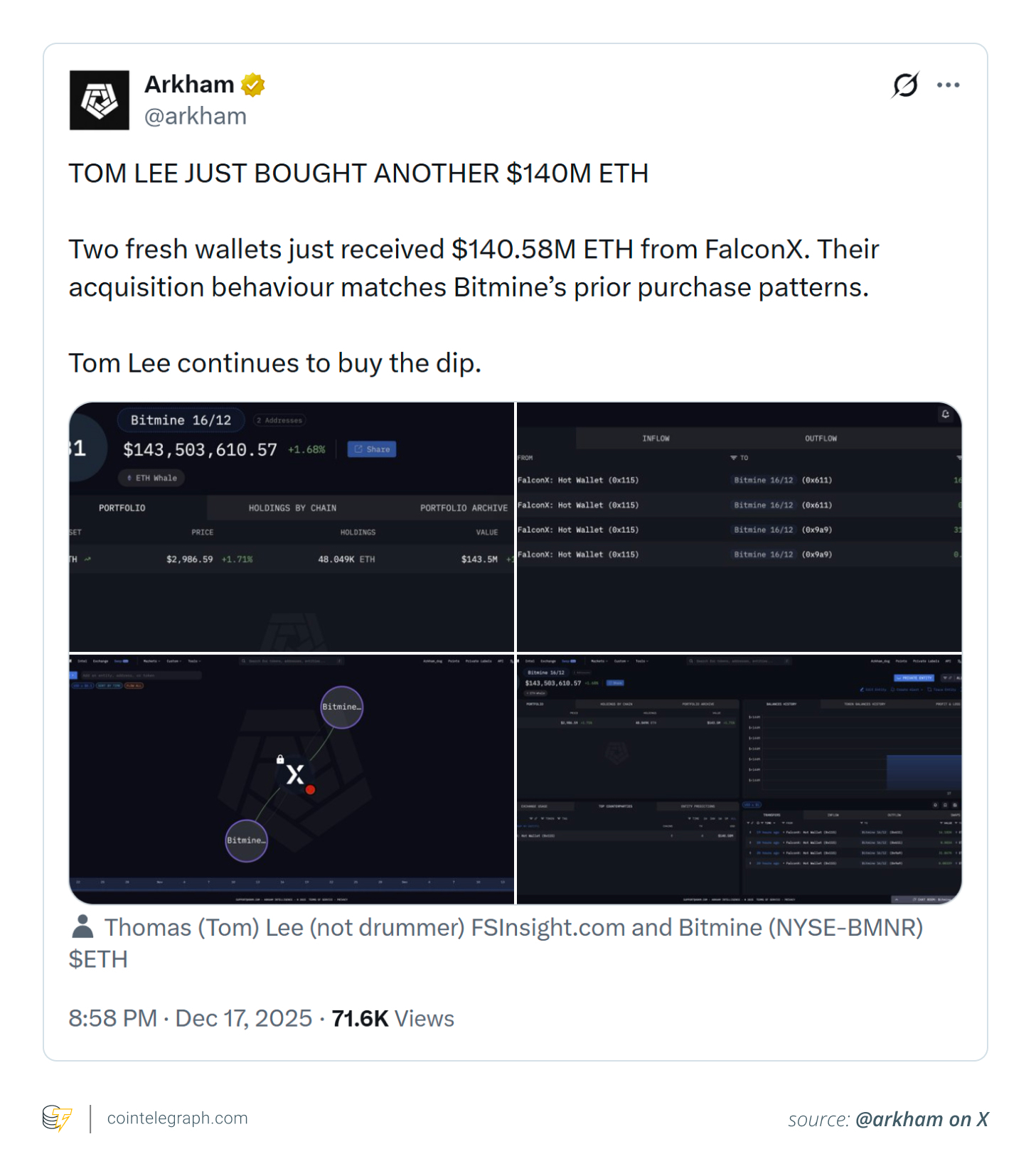Viewport: 1031px width, 1176px height.
Task: Click the filter funnel beside the TO column
Action: pyautogui.click(x=732, y=458)
